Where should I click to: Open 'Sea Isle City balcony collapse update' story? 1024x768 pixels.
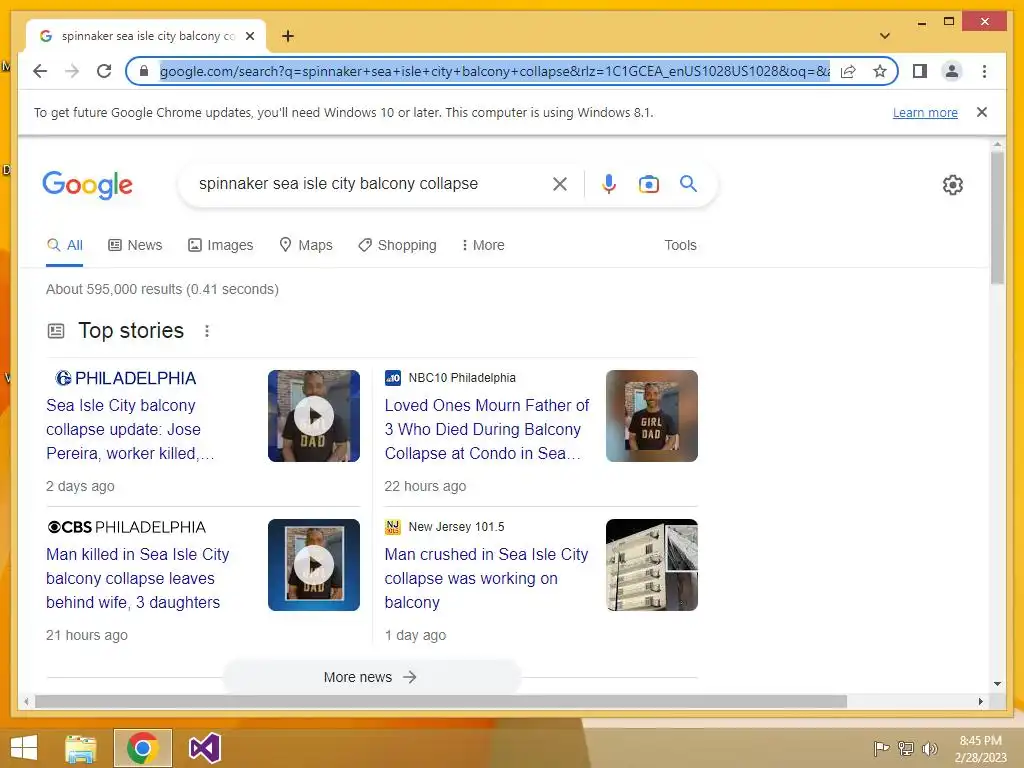[131, 429]
